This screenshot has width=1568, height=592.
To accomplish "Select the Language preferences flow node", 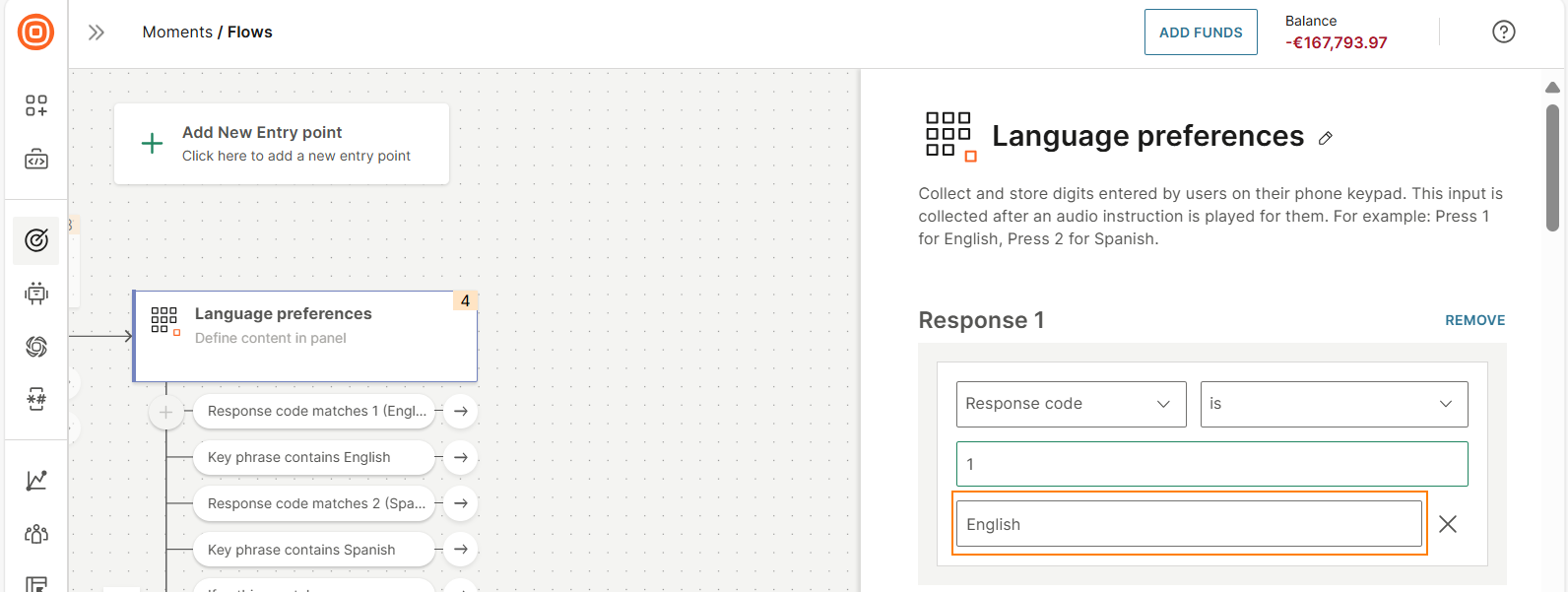I will [305, 336].
